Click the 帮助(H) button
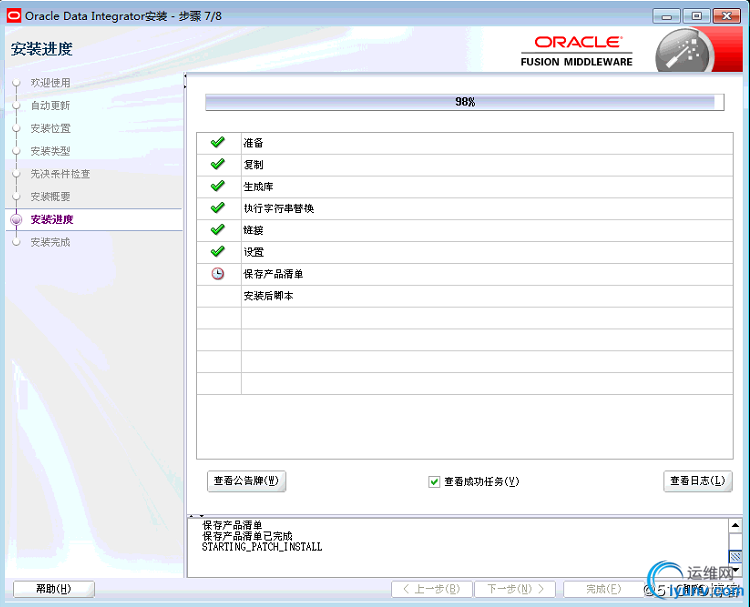This screenshot has height=607, width=750. (x=54, y=589)
